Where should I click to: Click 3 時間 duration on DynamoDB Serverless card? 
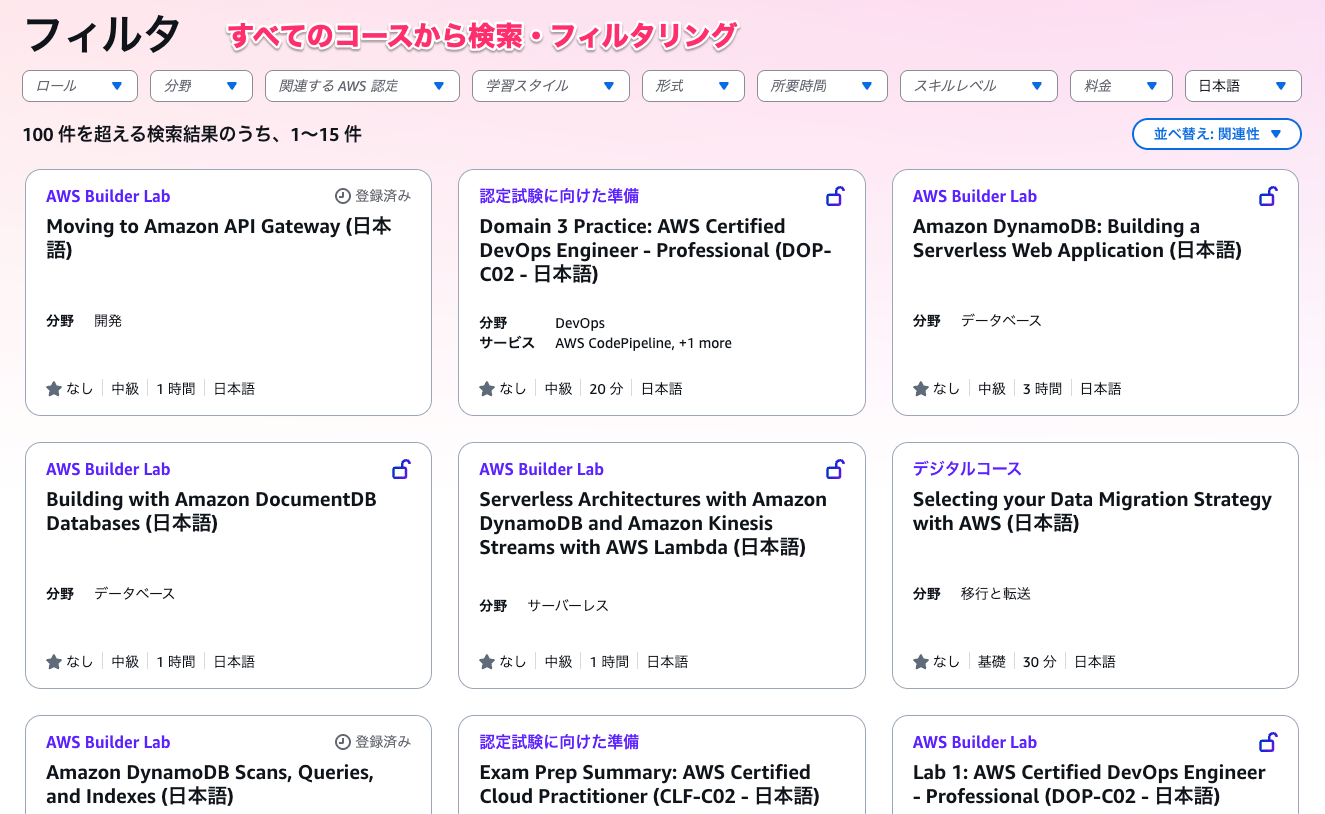pyautogui.click(x=1042, y=389)
